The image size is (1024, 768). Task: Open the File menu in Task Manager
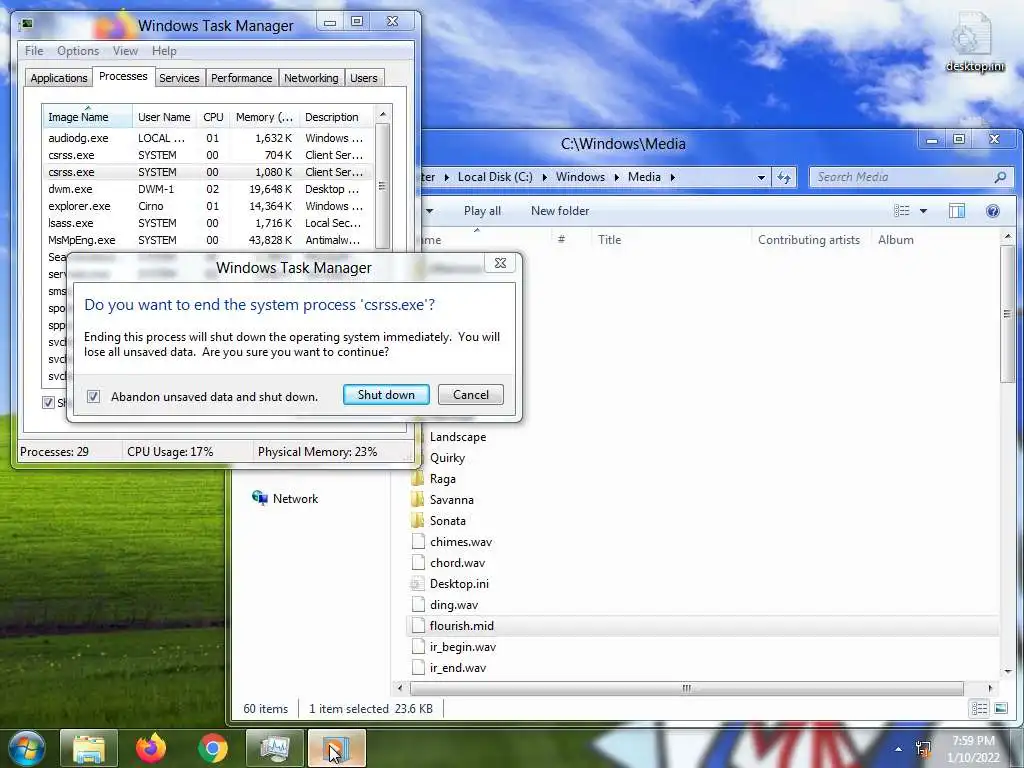coord(34,51)
